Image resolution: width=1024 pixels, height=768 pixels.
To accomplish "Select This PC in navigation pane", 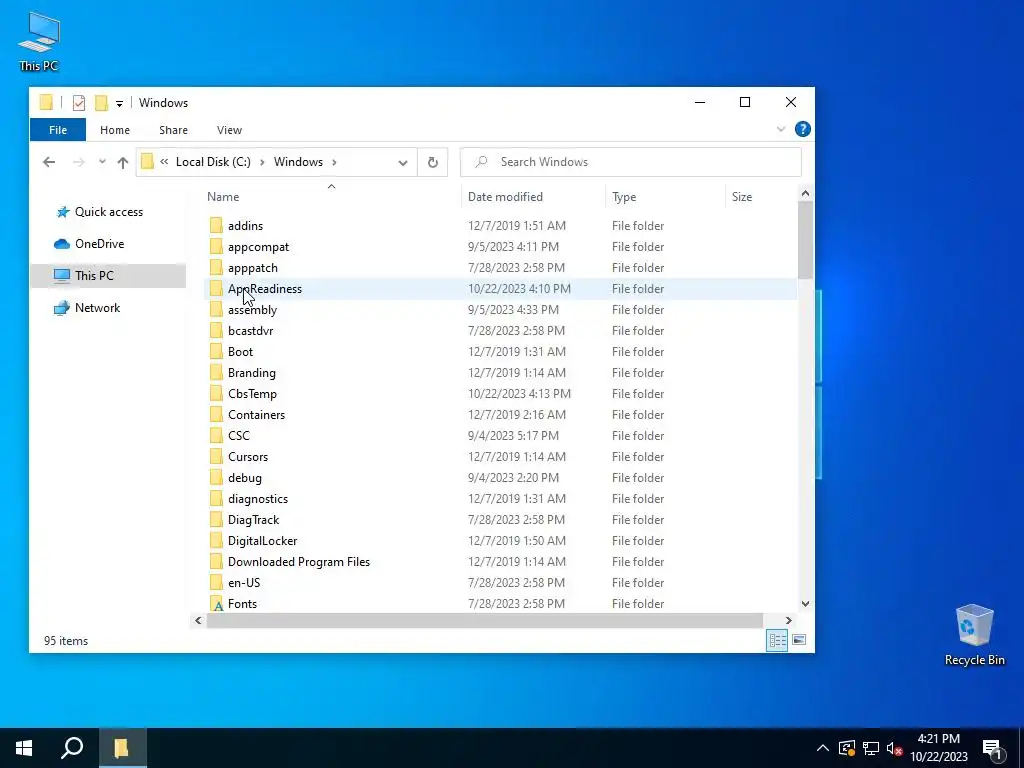I will click(x=108, y=276).
